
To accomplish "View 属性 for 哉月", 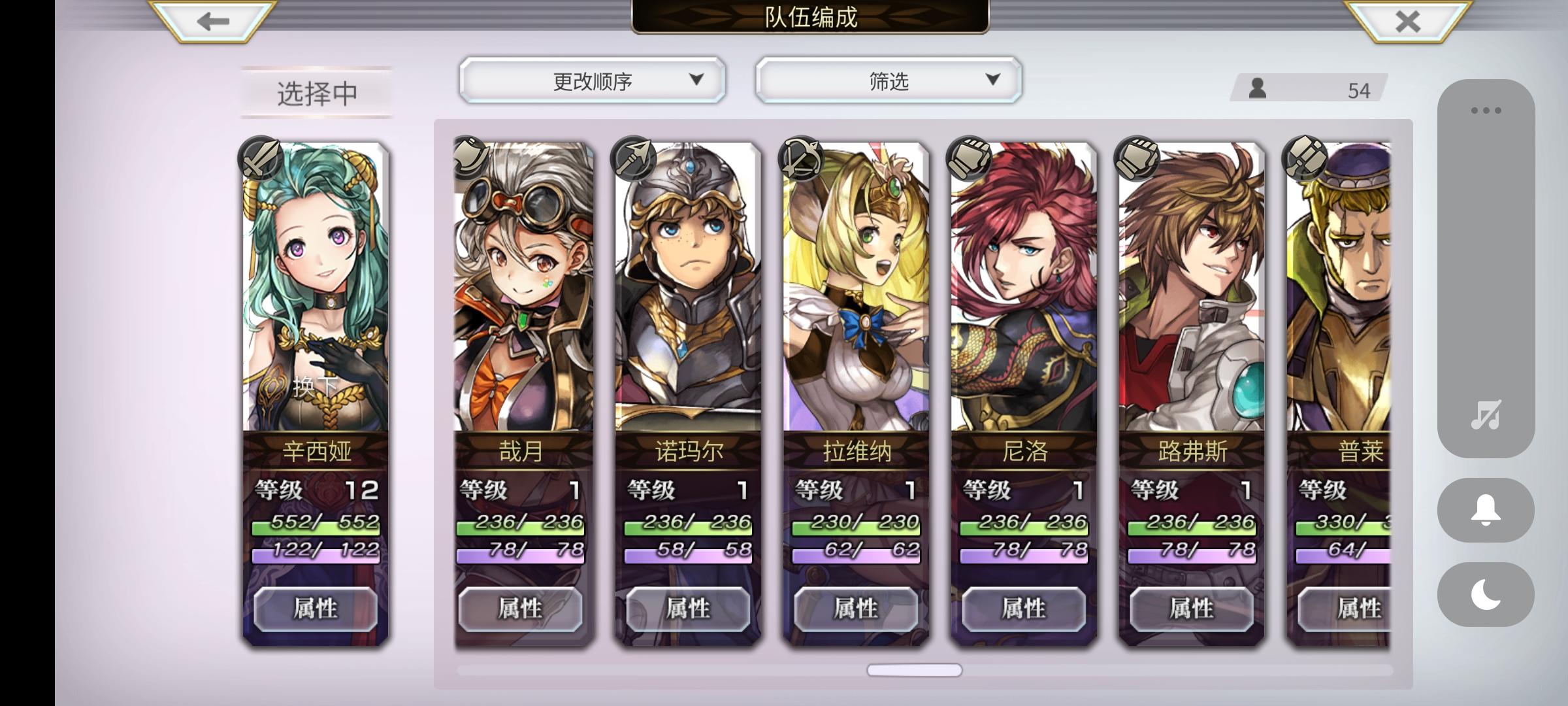I will coord(520,609).
